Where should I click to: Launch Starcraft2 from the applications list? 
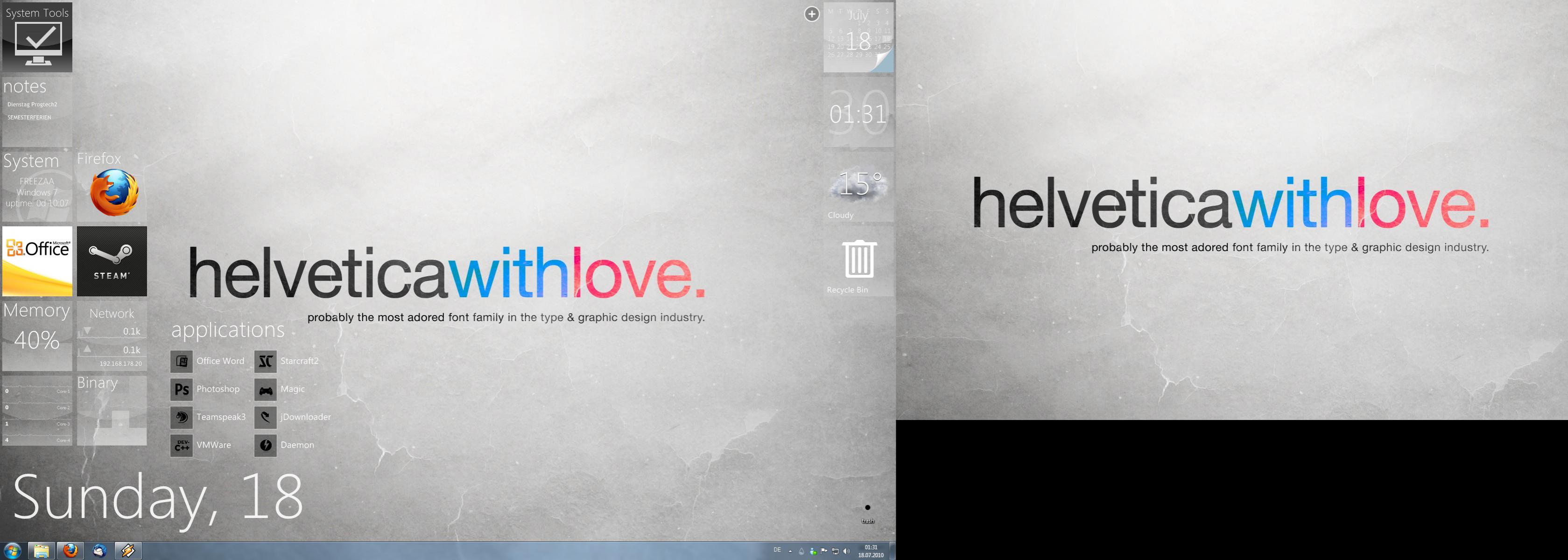point(266,361)
